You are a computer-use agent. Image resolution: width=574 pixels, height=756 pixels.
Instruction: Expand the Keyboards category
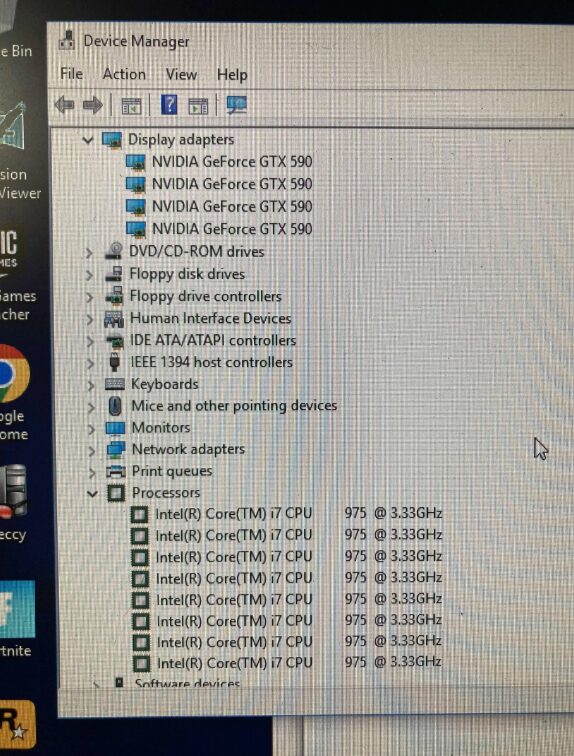[x=91, y=385]
